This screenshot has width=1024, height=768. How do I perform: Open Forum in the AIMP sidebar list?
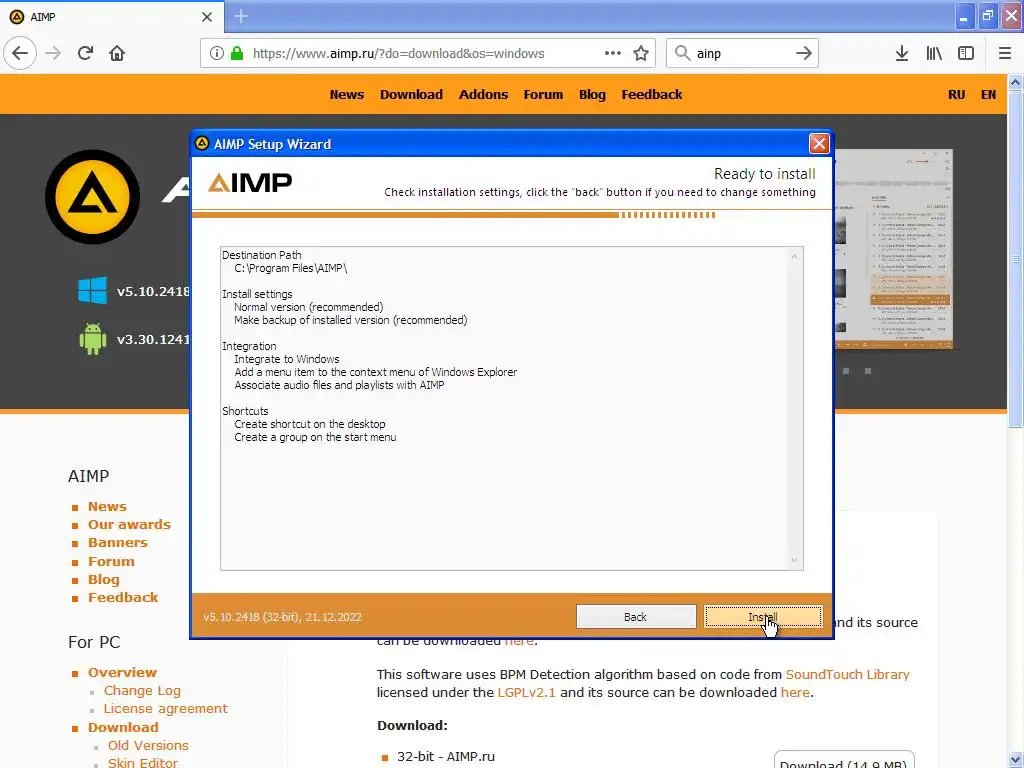coord(111,561)
